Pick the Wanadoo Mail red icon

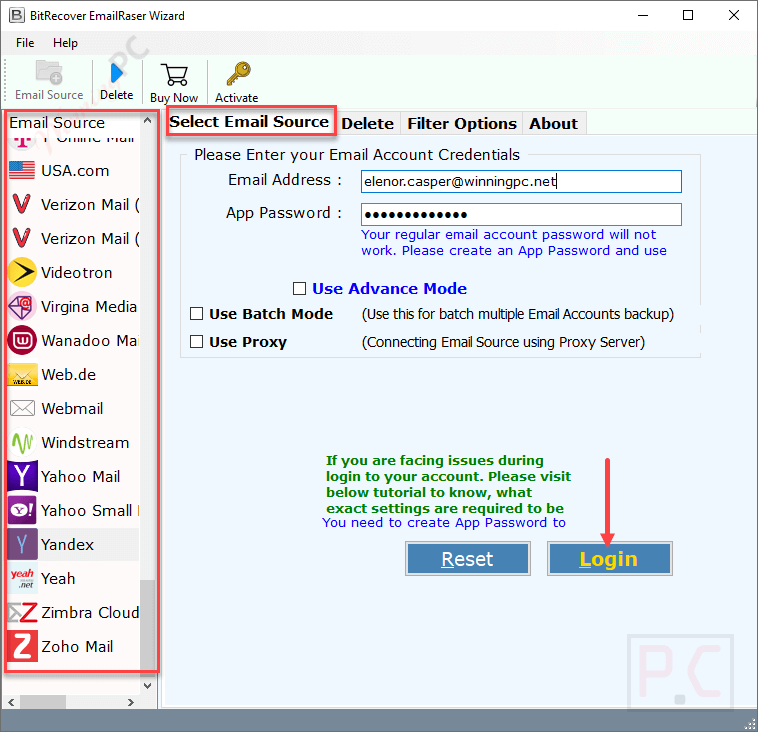pyautogui.click(x=22, y=340)
